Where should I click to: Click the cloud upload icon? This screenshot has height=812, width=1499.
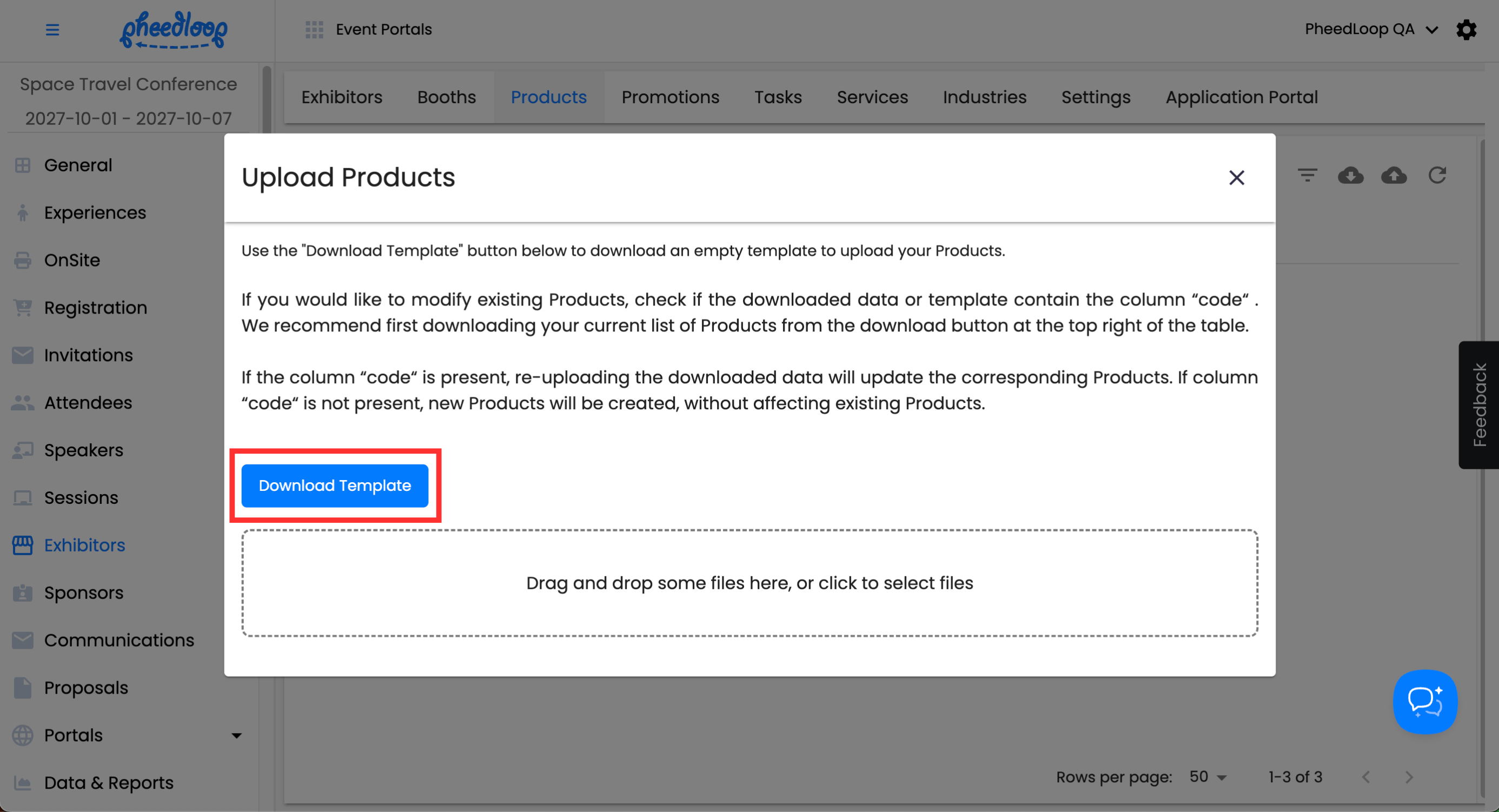tap(1394, 175)
